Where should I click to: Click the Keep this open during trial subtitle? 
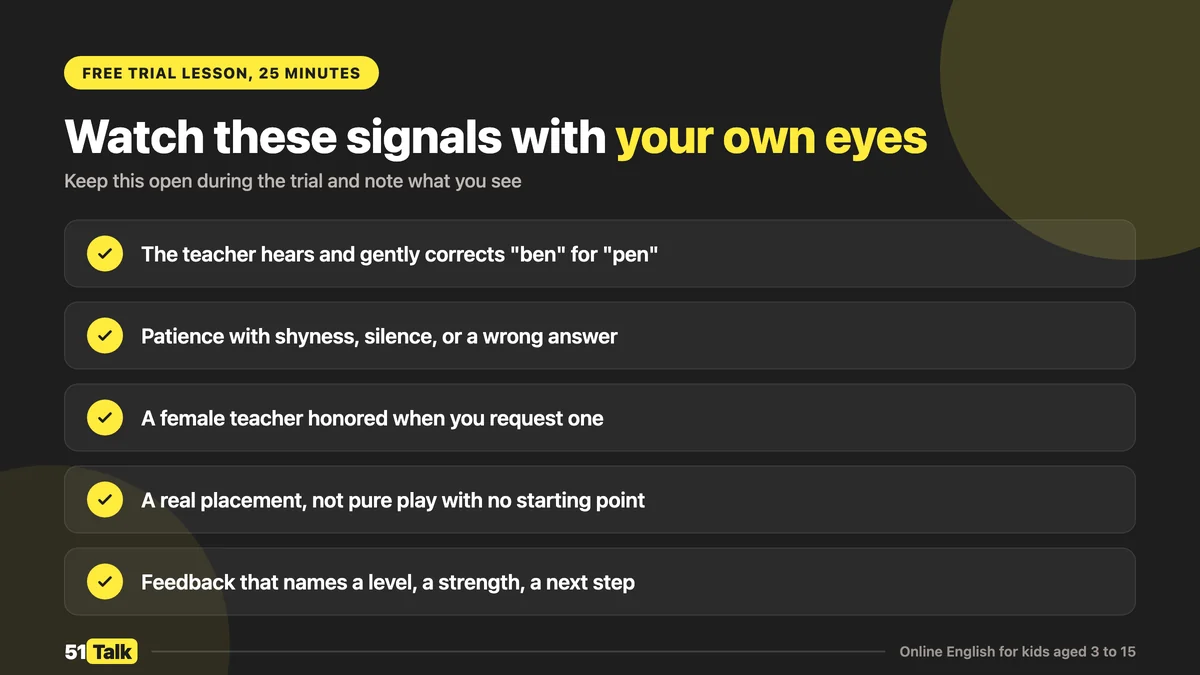tap(293, 182)
